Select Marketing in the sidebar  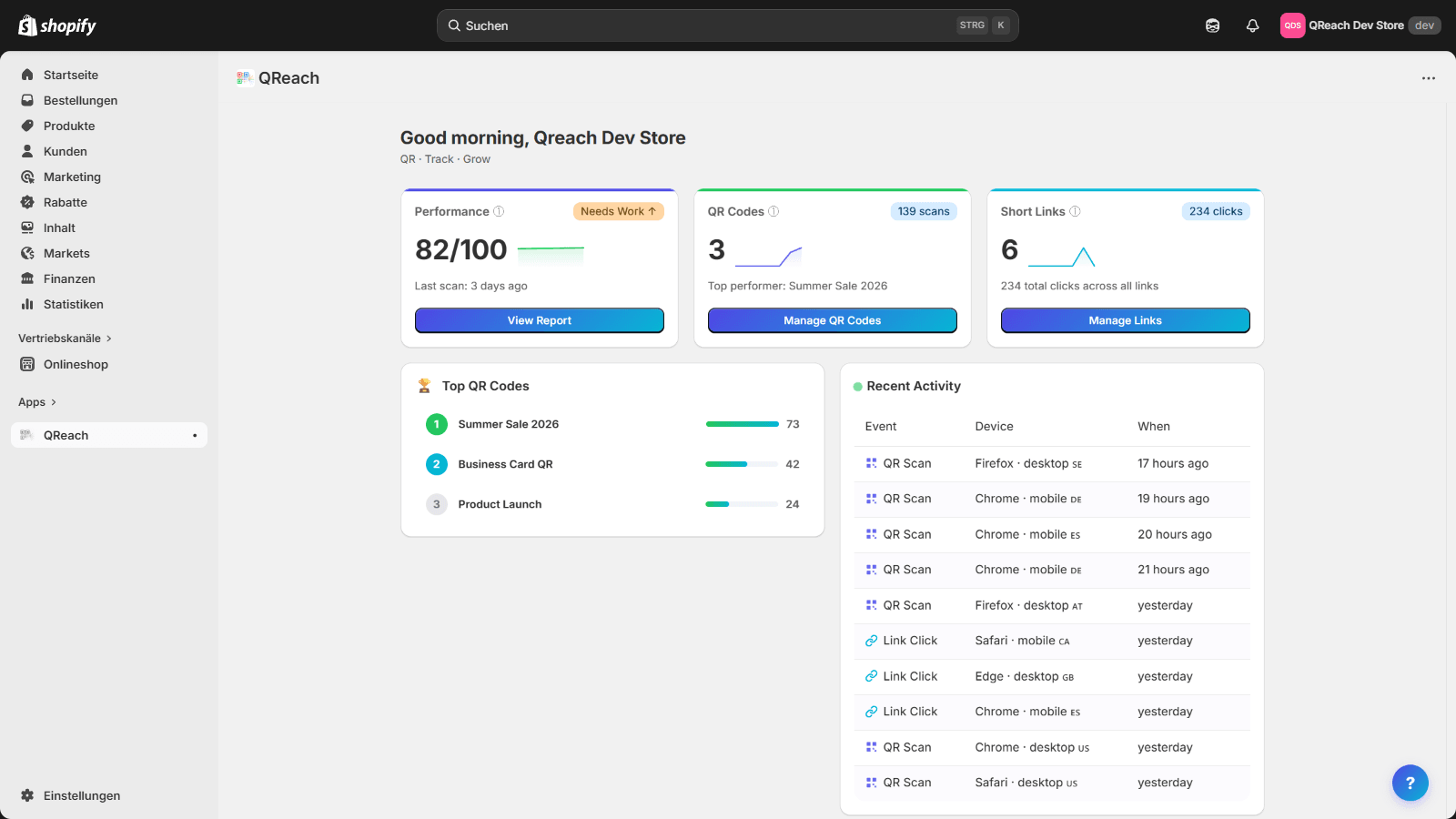point(28,177)
